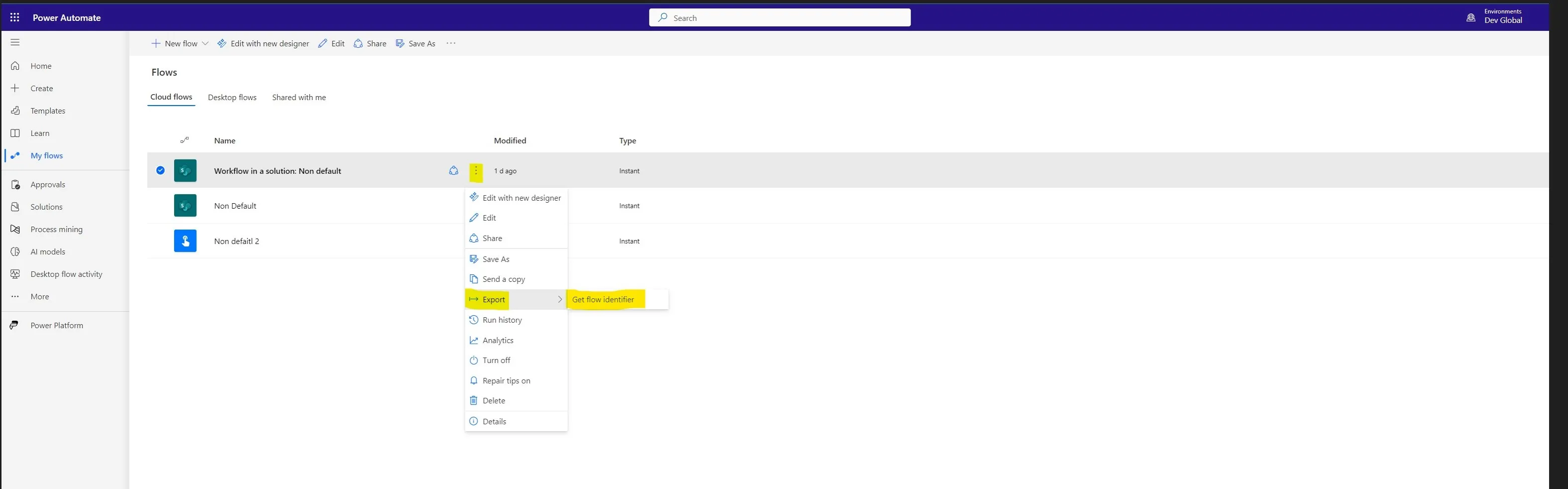Click the cloud icon next to Workflow in a solution
Viewport: 1568px width, 489px height.
[453, 170]
